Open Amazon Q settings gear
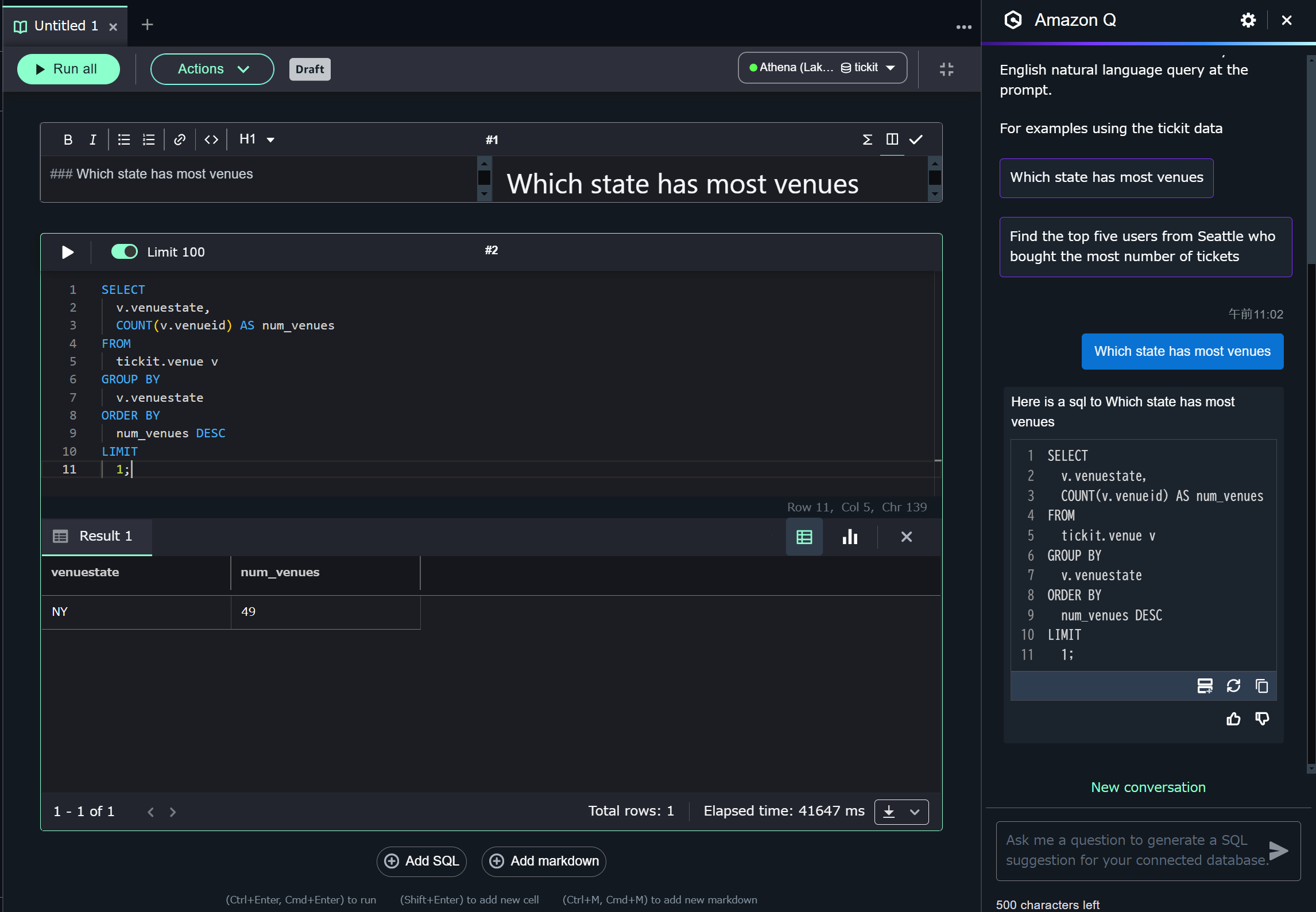 coord(1248,21)
